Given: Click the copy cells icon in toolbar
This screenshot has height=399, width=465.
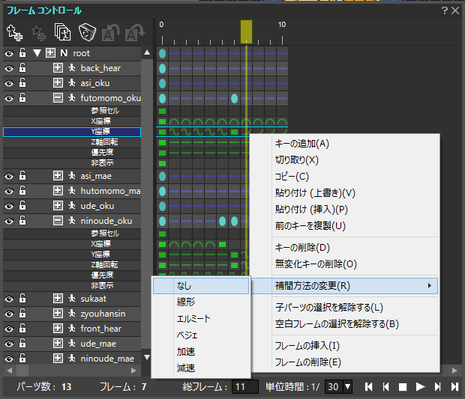Looking at the screenshot, I should coord(63,32).
